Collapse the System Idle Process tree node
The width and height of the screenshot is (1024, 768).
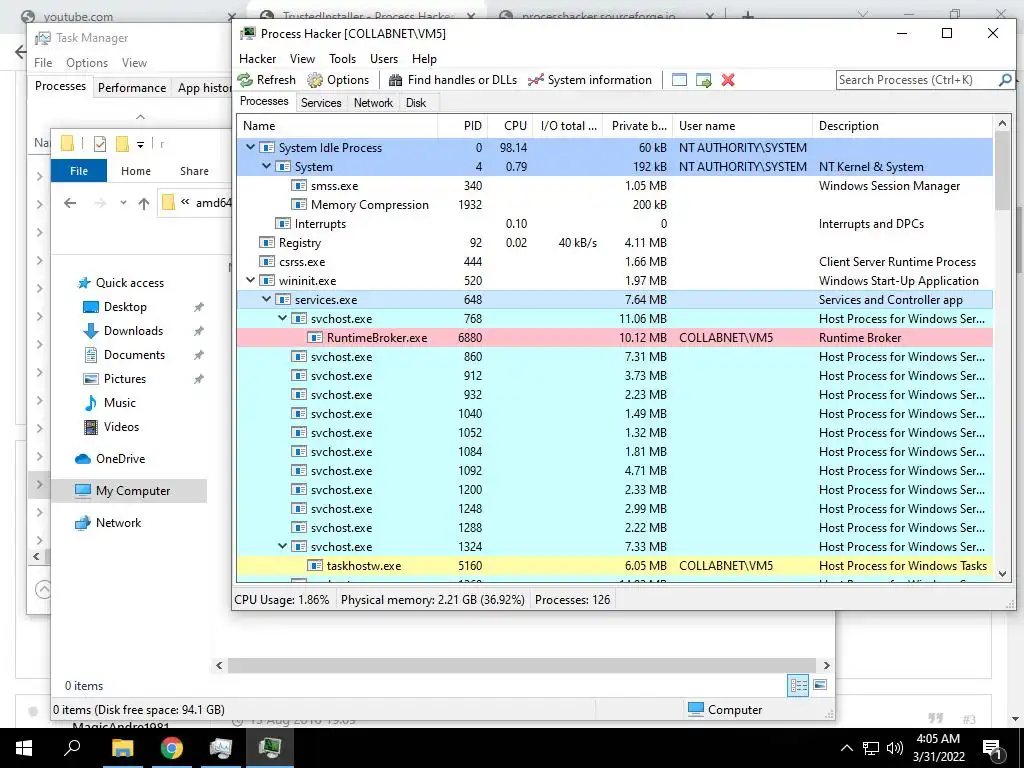250,148
